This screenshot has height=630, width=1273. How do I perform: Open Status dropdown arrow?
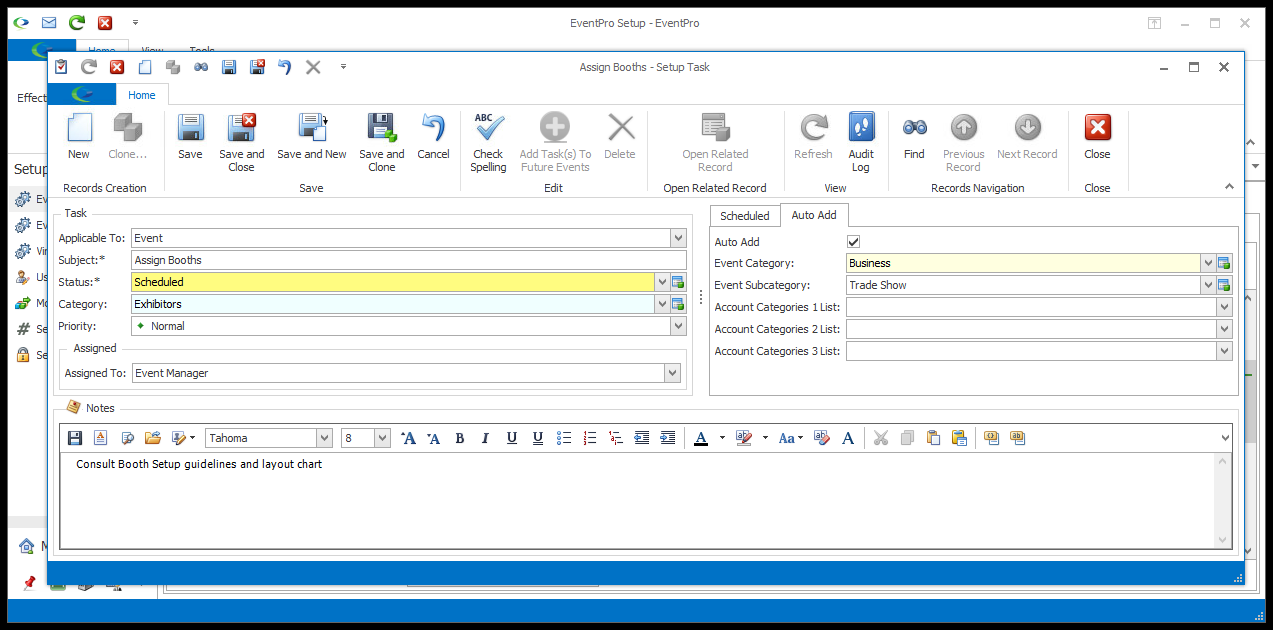(661, 282)
